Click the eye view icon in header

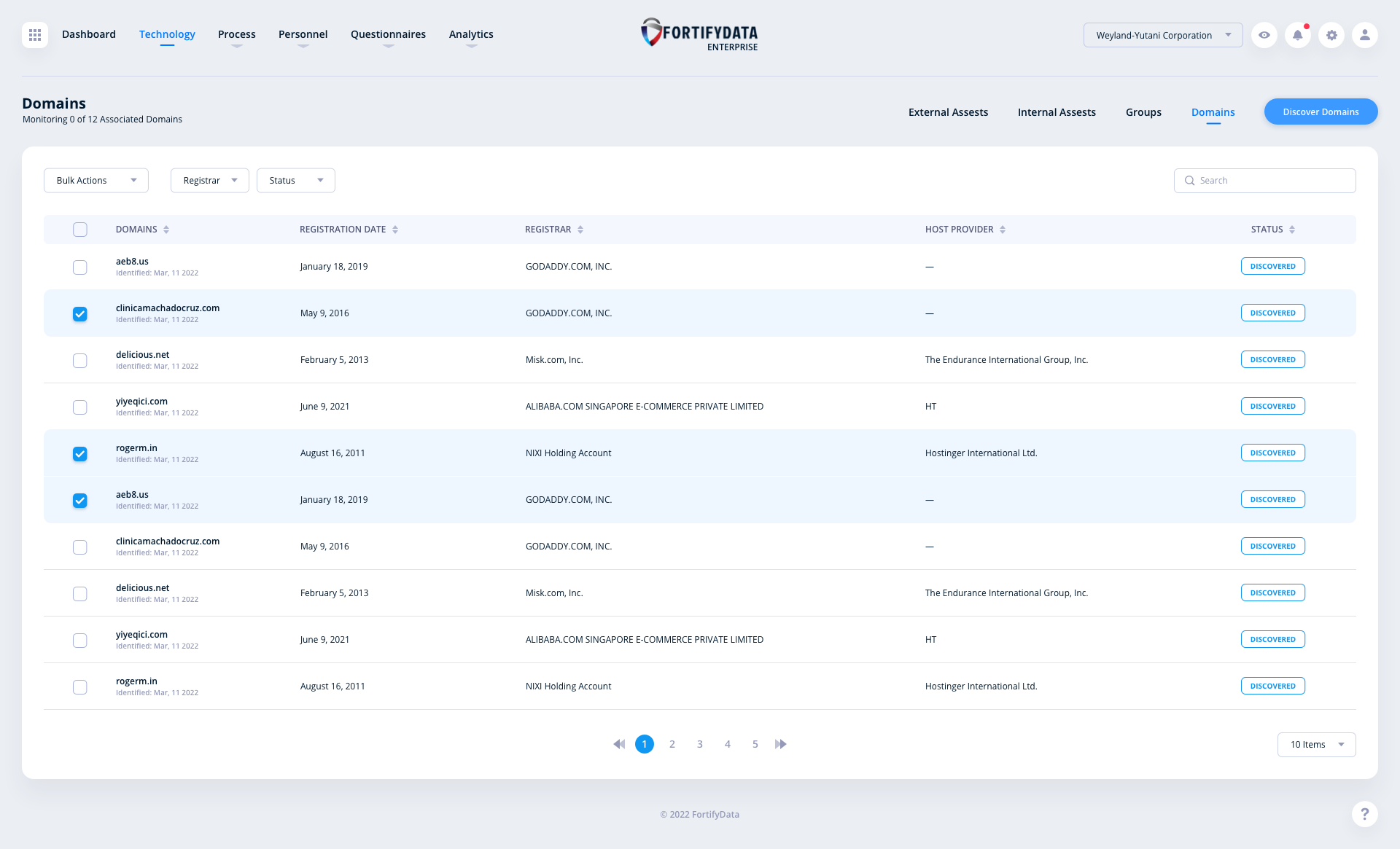click(1264, 35)
